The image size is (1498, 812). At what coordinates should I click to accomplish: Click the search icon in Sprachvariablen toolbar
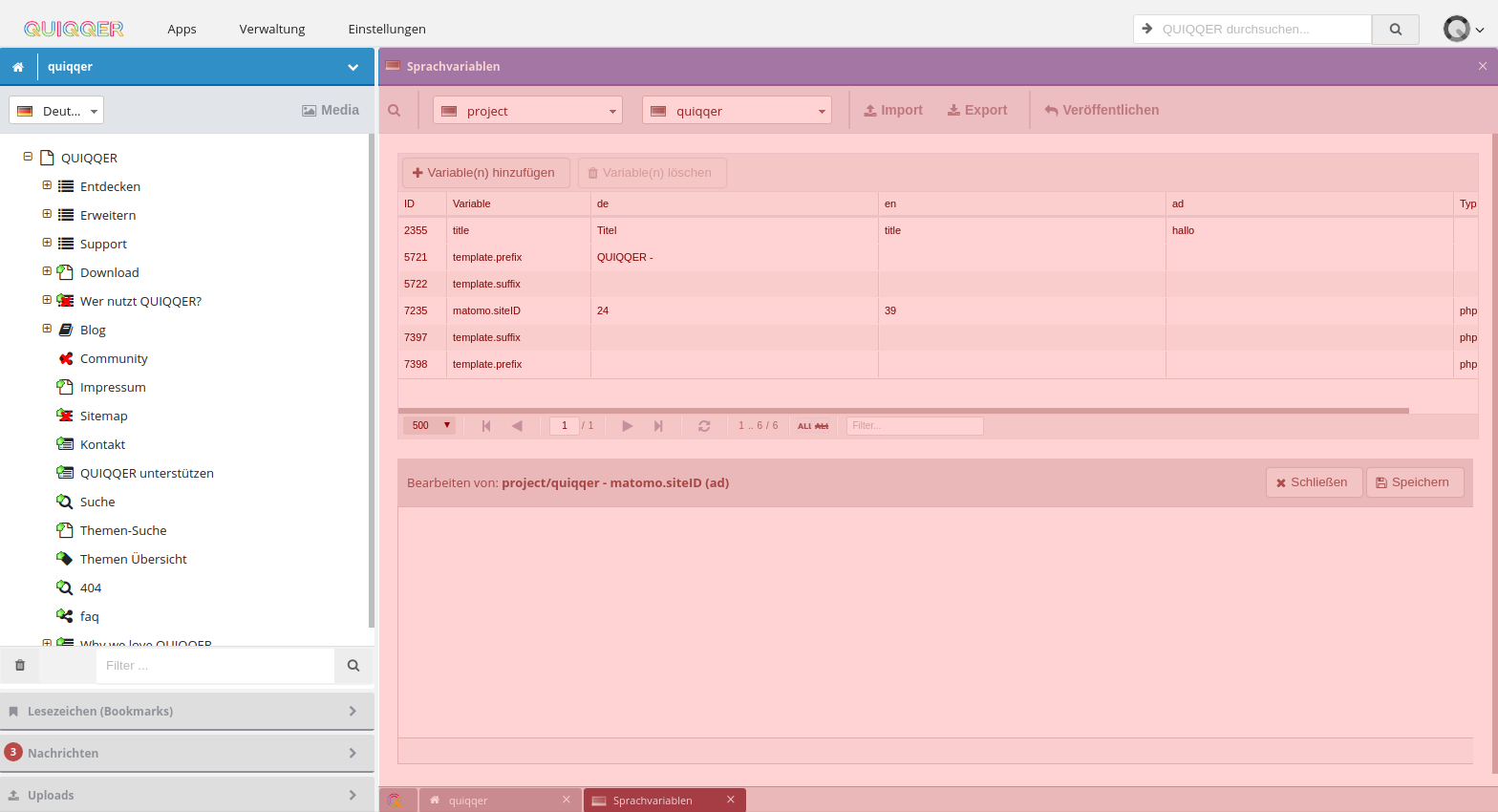[x=395, y=111]
